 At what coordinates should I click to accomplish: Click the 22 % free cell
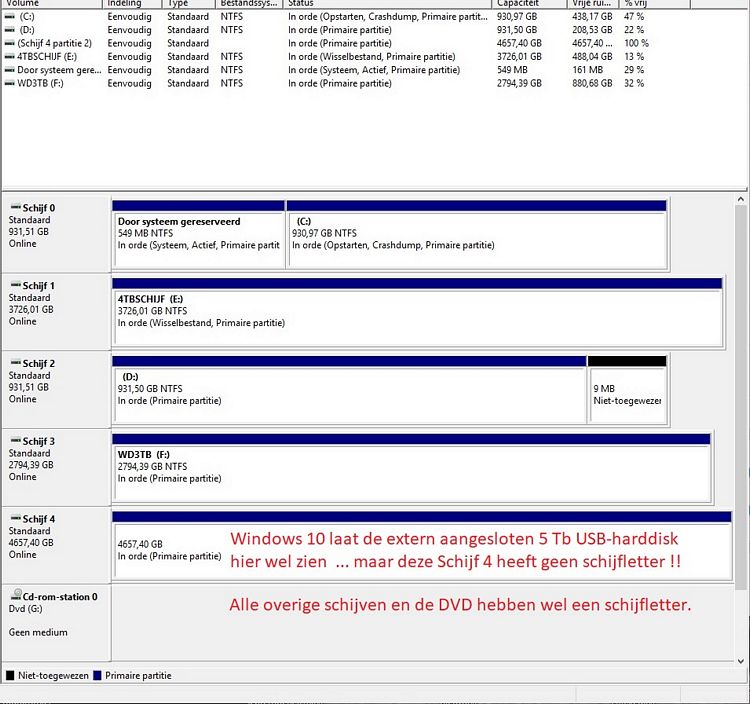tap(634, 30)
